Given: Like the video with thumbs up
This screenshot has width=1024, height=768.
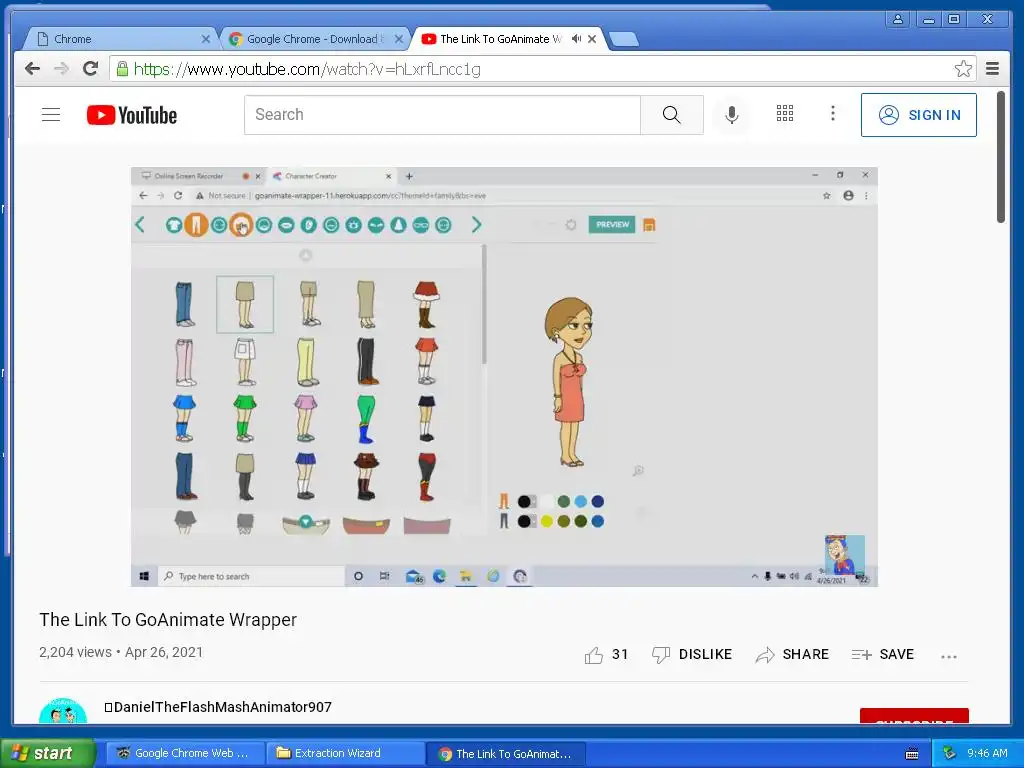Looking at the screenshot, I should pos(594,655).
